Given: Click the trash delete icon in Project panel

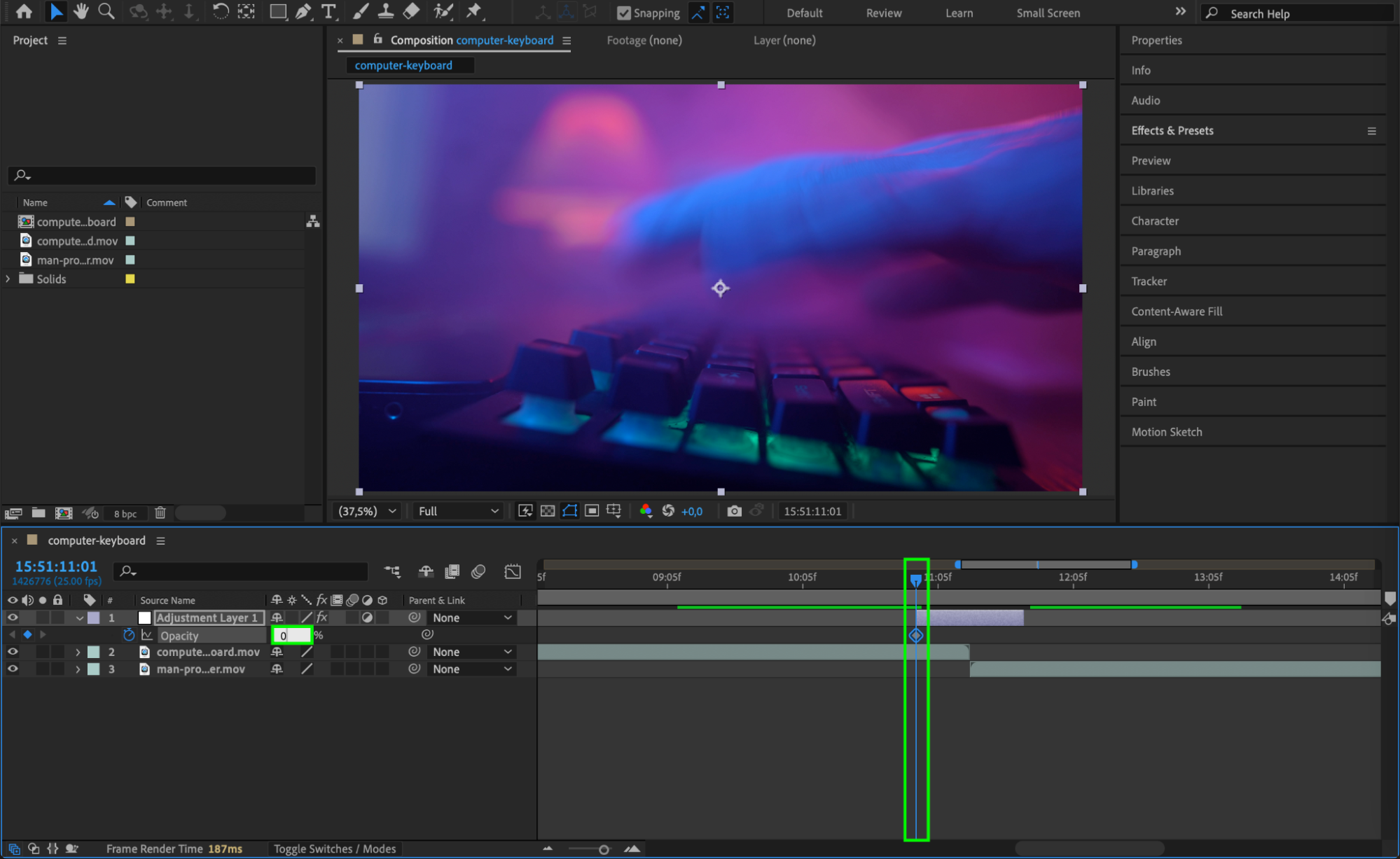Looking at the screenshot, I should click(160, 513).
